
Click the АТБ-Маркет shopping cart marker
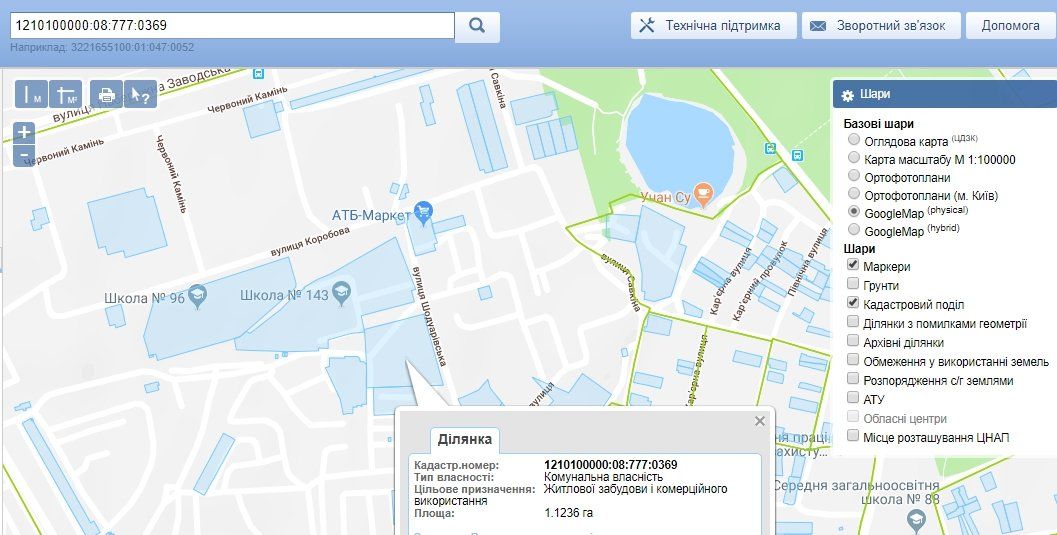423,211
